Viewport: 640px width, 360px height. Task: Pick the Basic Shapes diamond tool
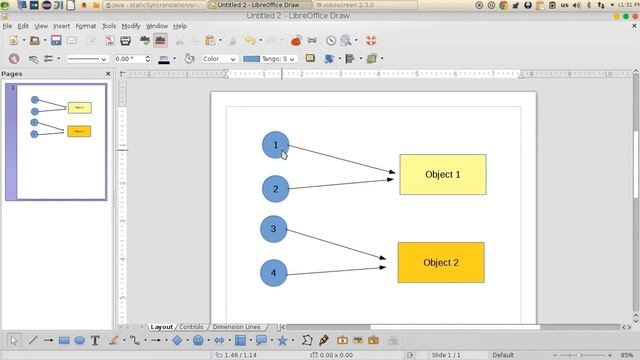click(x=177, y=340)
